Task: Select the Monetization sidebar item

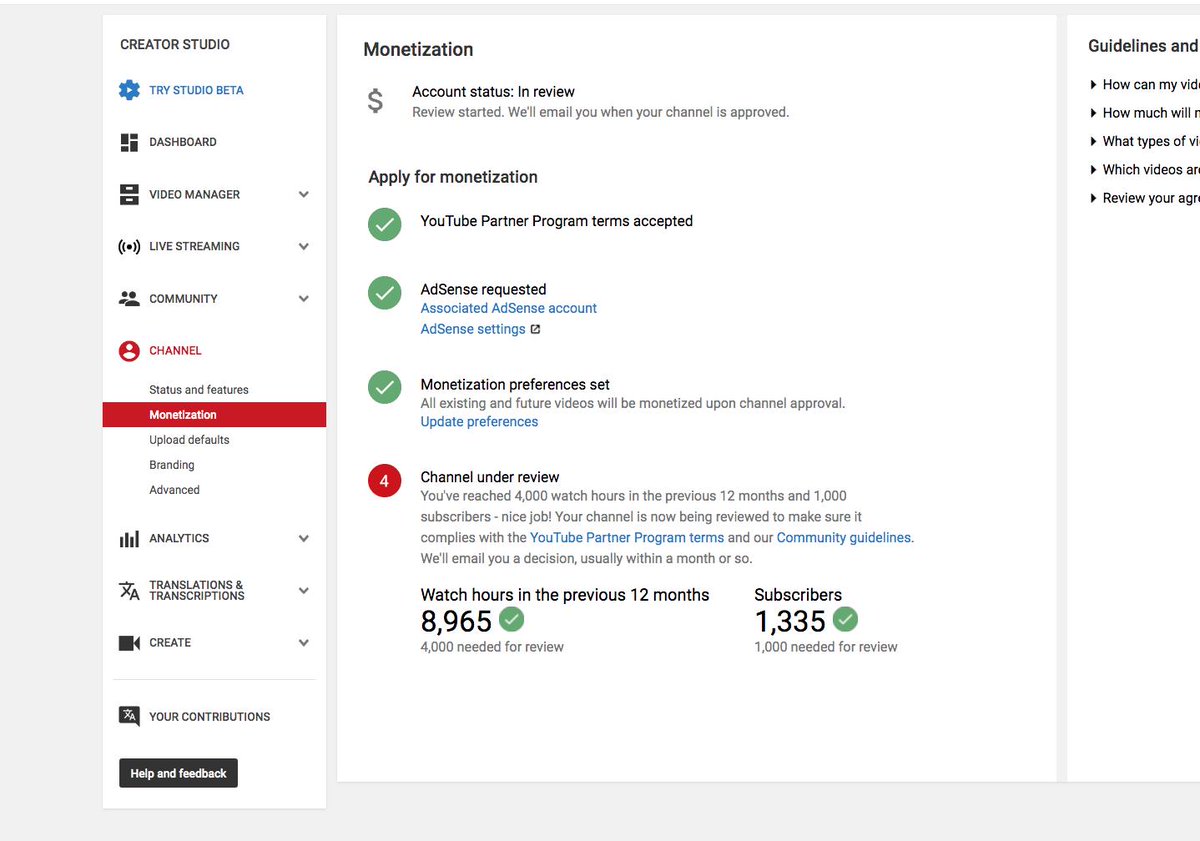Action: tap(214, 415)
